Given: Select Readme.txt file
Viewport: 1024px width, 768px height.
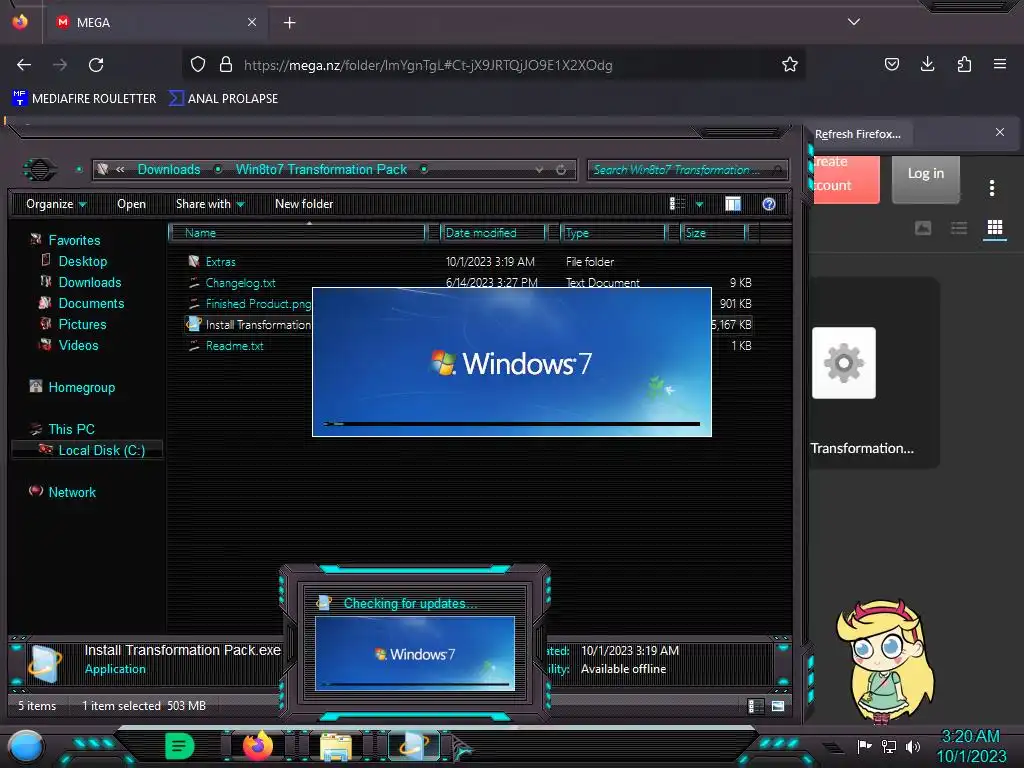Looking at the screenshot, I should (x=234, y=345).
